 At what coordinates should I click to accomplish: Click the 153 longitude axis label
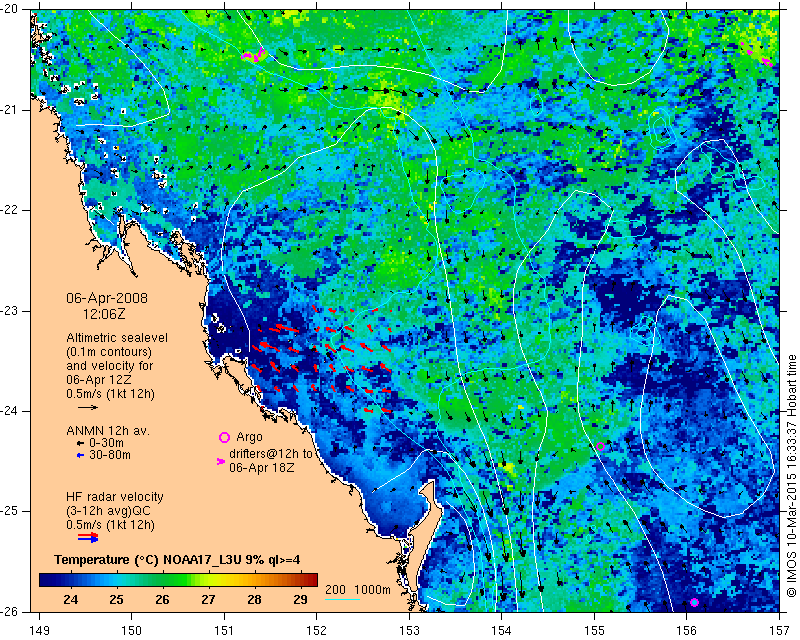click(x=409, y=631)
